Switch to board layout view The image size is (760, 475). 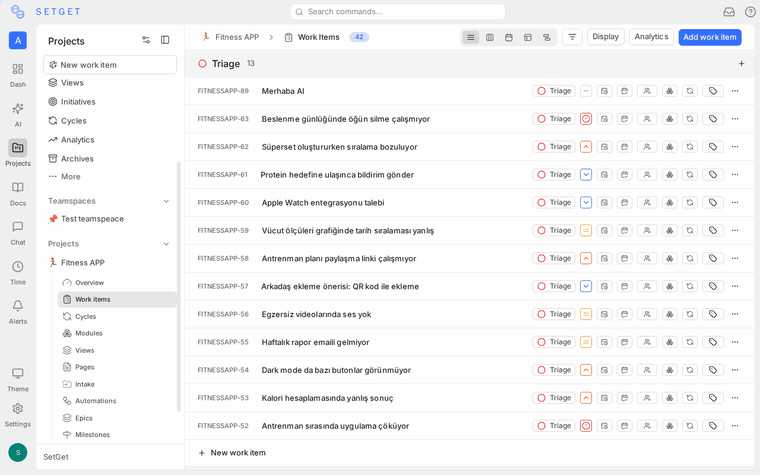(490, 37)
